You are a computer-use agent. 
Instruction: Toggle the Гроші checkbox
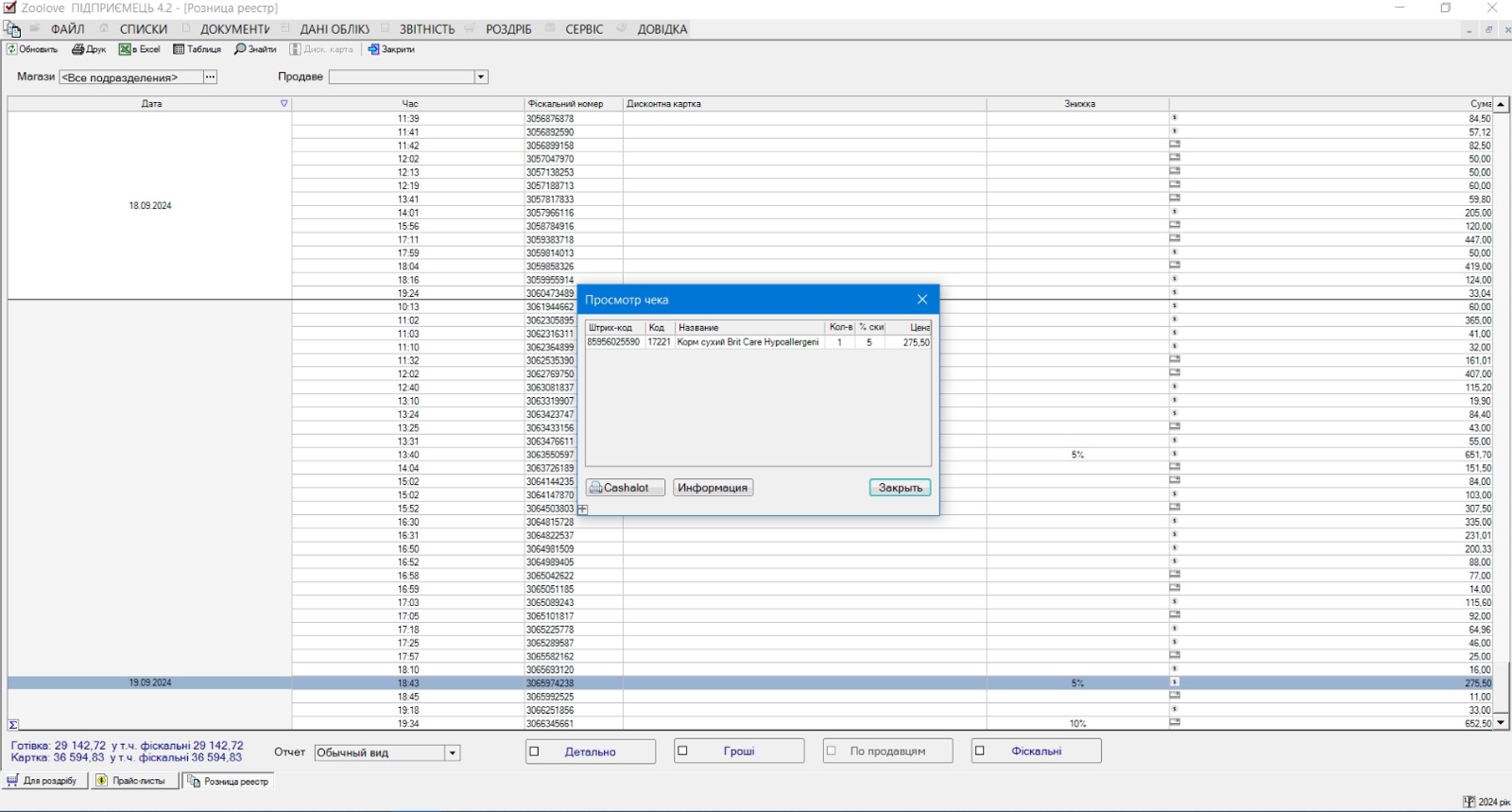point(683,752)
